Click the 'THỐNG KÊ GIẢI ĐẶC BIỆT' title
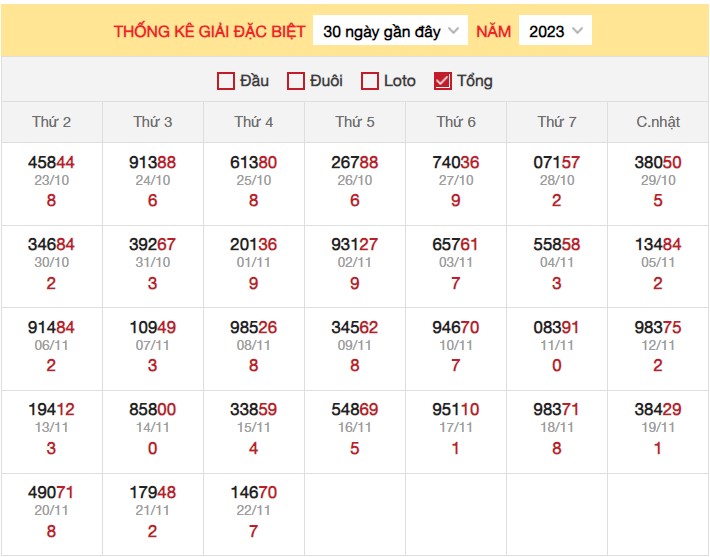Viewport: 710px width, 557px height. point(209,31)
